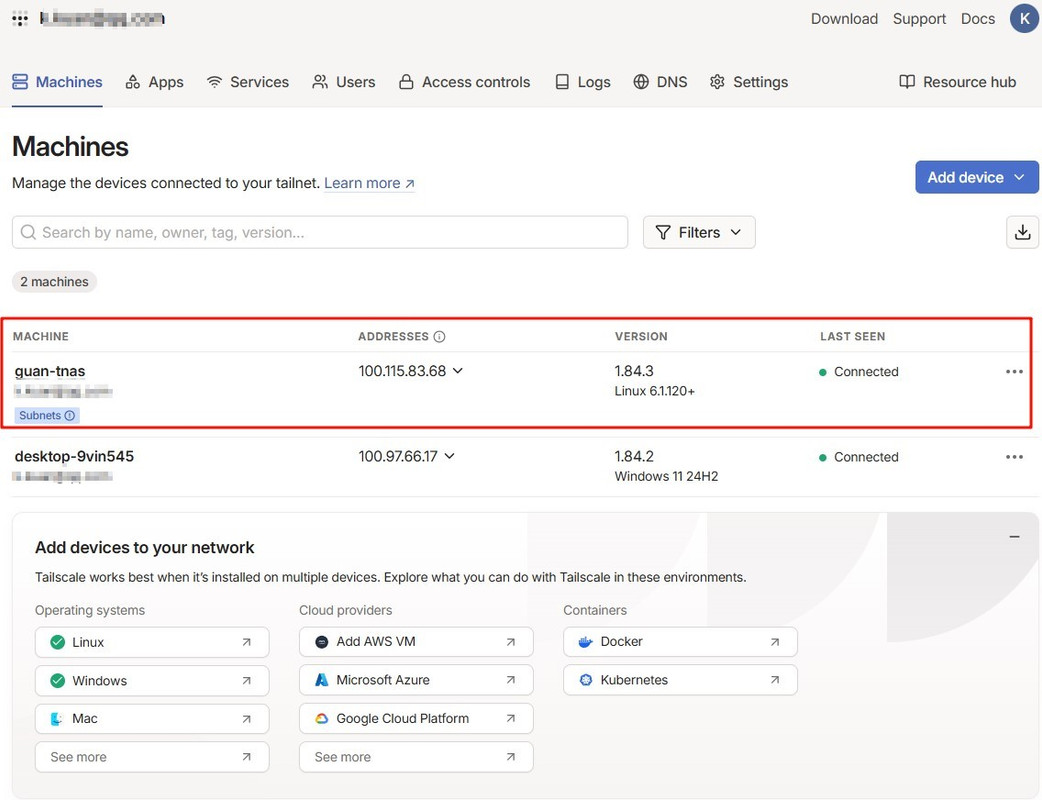Click the search magnifier icon
Screen dimensions: 1042x800
click(28, 232)
